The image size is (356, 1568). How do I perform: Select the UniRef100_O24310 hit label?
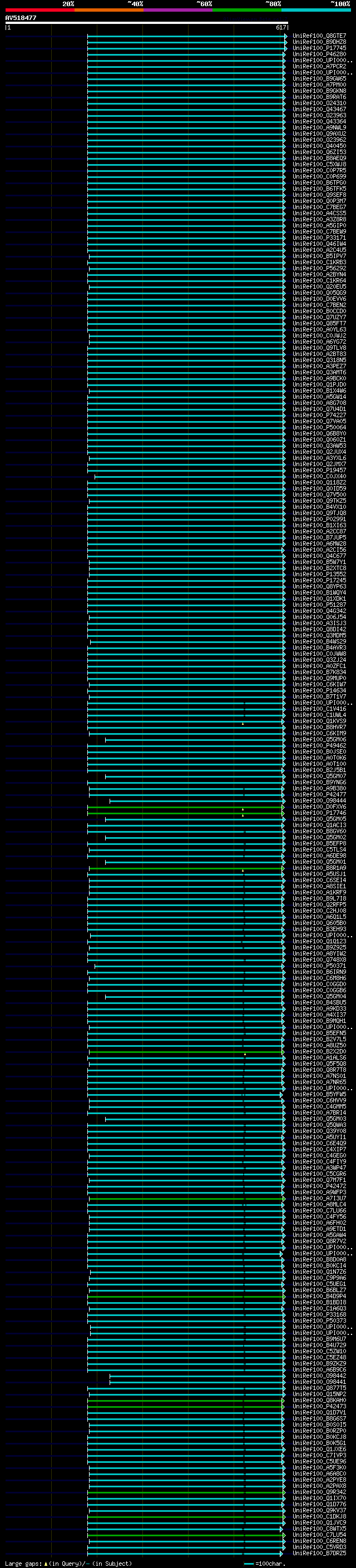[319, 103]
